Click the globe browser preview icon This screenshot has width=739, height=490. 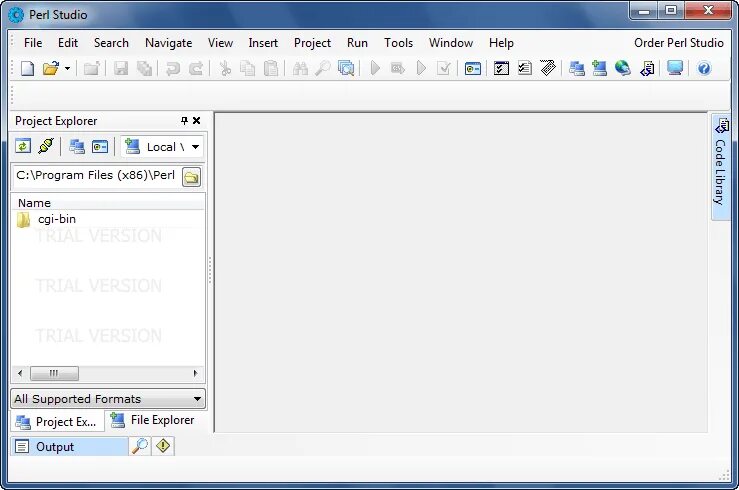click(623, 68)
